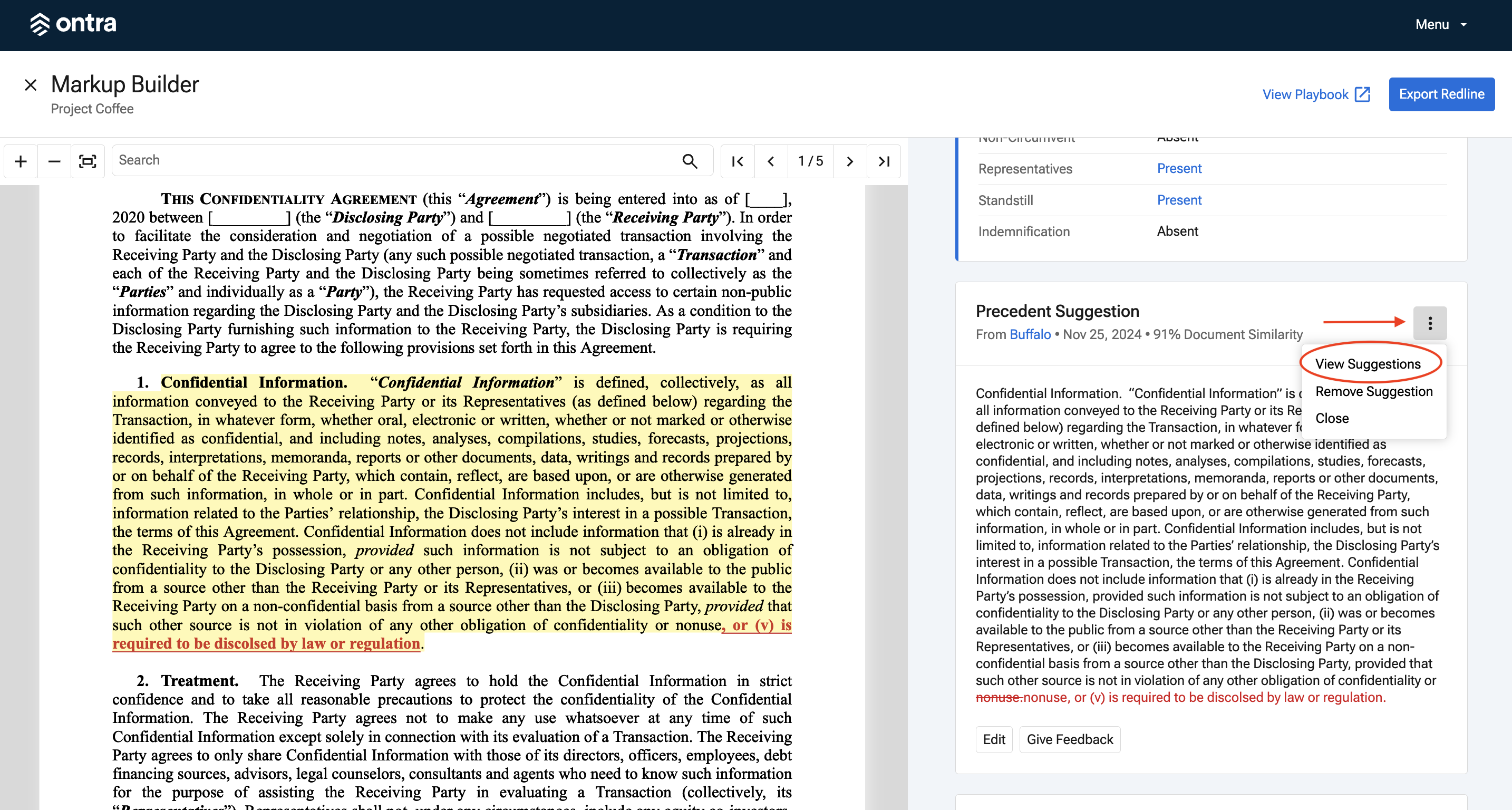Click the Representatives row label

pyautogui.click(x=1025, y=169)
